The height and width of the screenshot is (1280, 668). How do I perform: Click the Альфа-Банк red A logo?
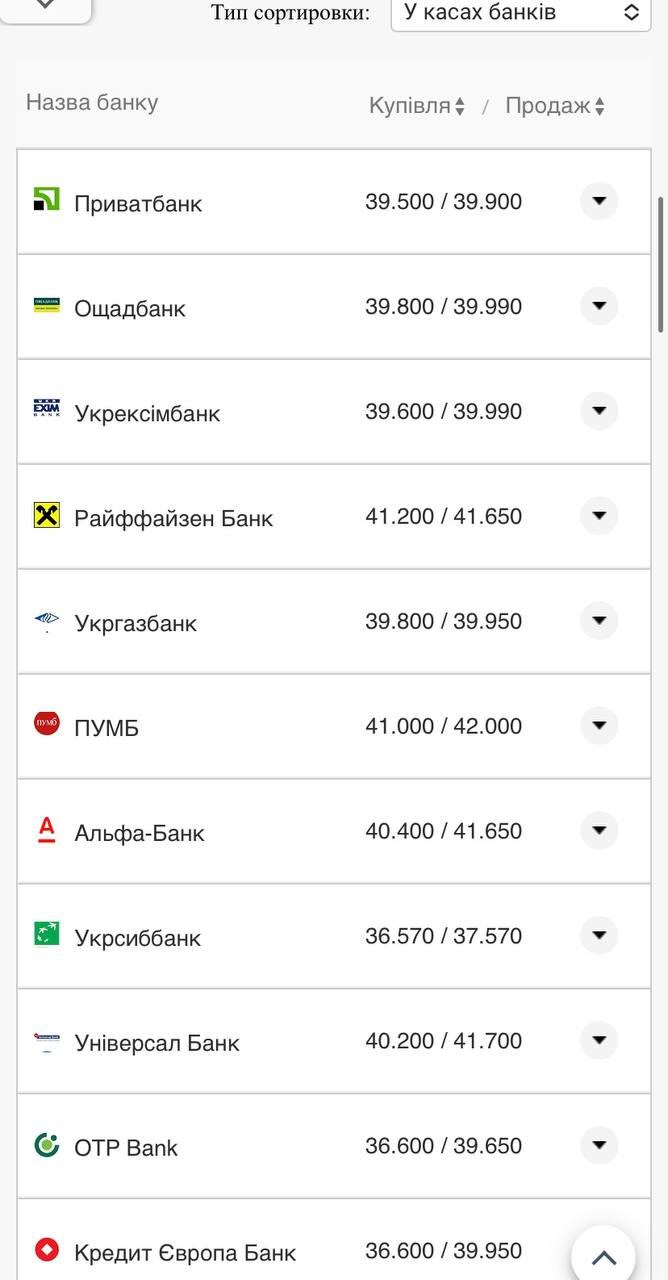(47, 829)
